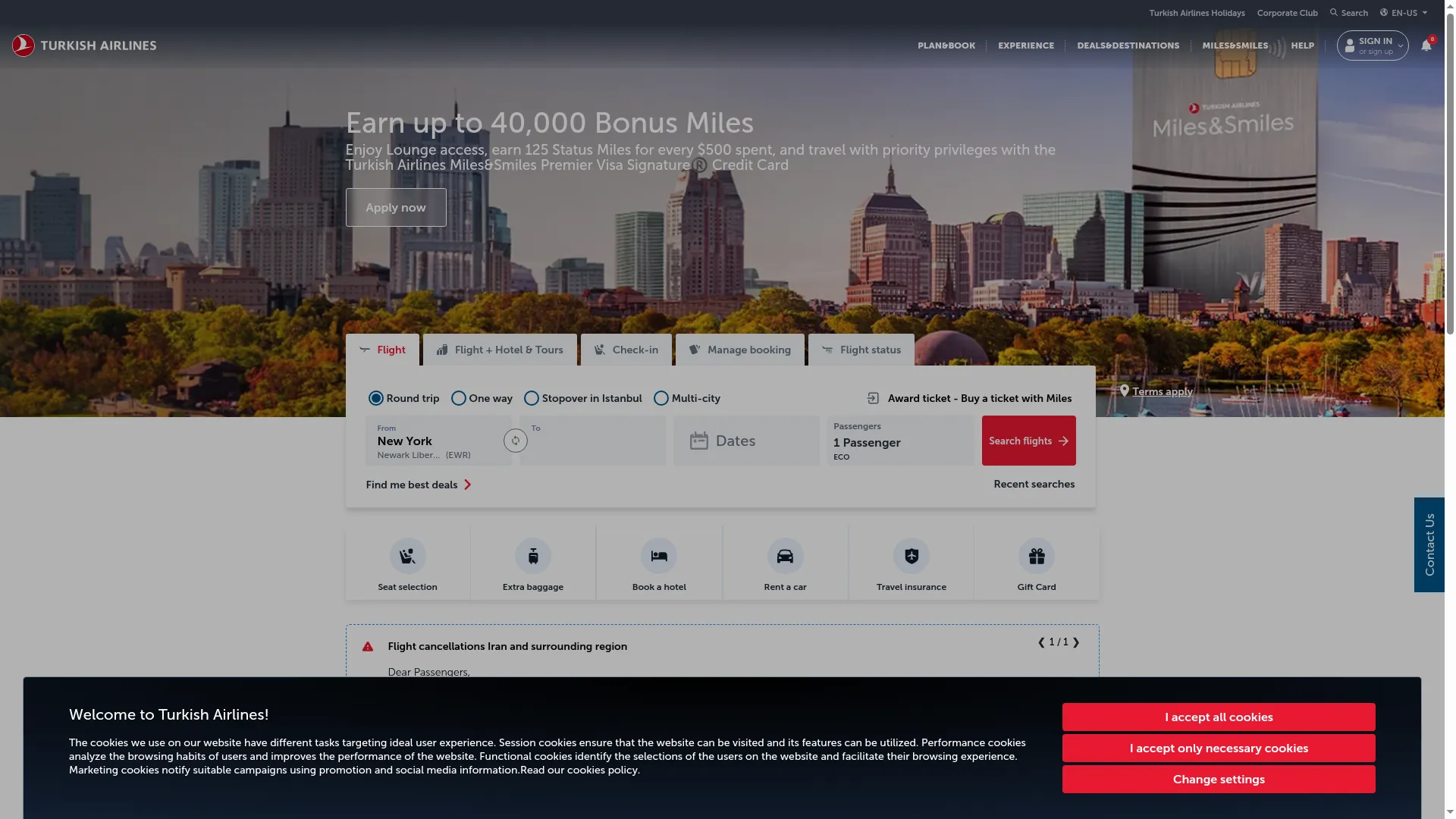Open the Deals&Destinations menu
This screenshot has width=1456, height=819.
click(1128, 45)
